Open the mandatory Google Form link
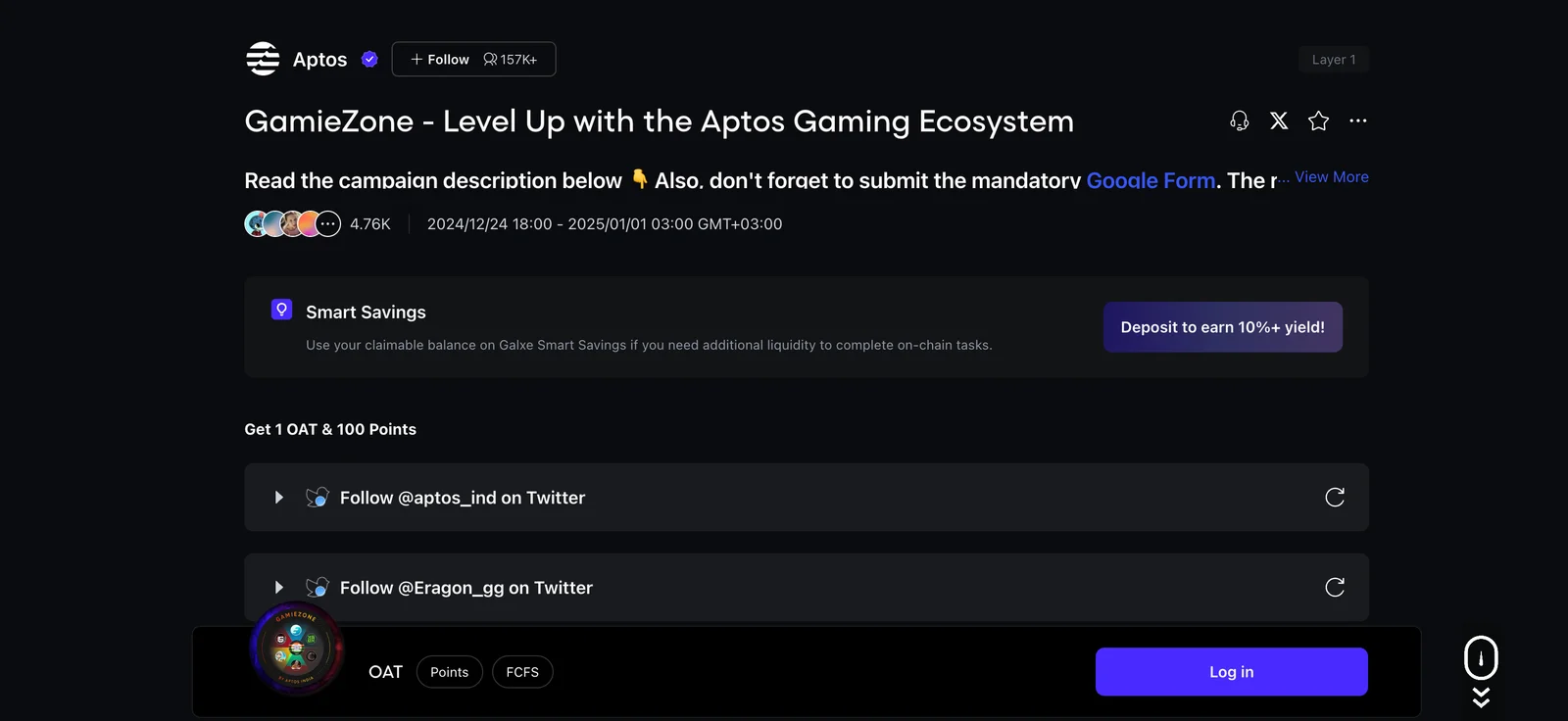The image size is (1568, 721). tap(1151, 180)
